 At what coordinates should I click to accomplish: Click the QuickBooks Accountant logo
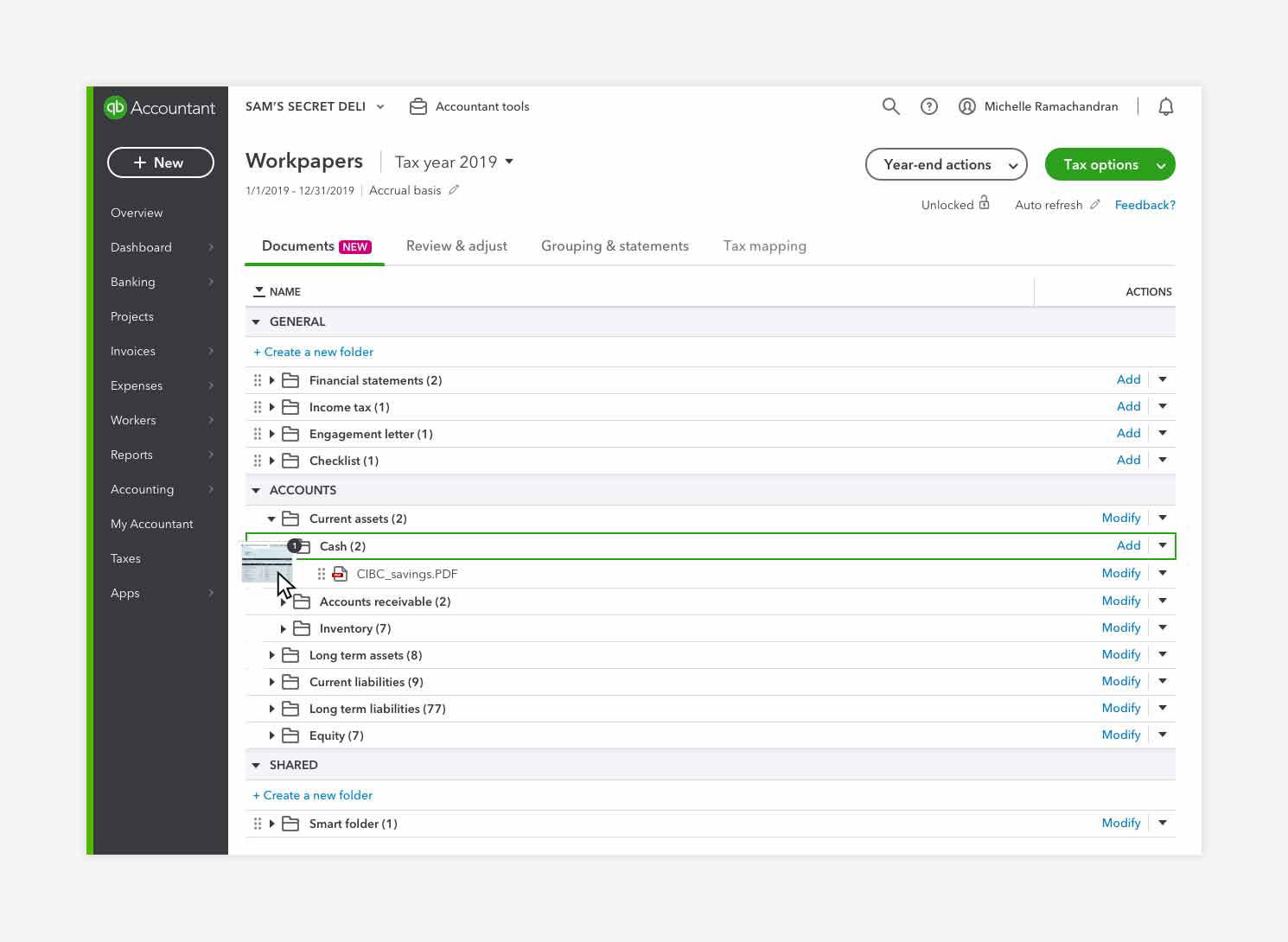pyautogui.click(x=159, y=108)
